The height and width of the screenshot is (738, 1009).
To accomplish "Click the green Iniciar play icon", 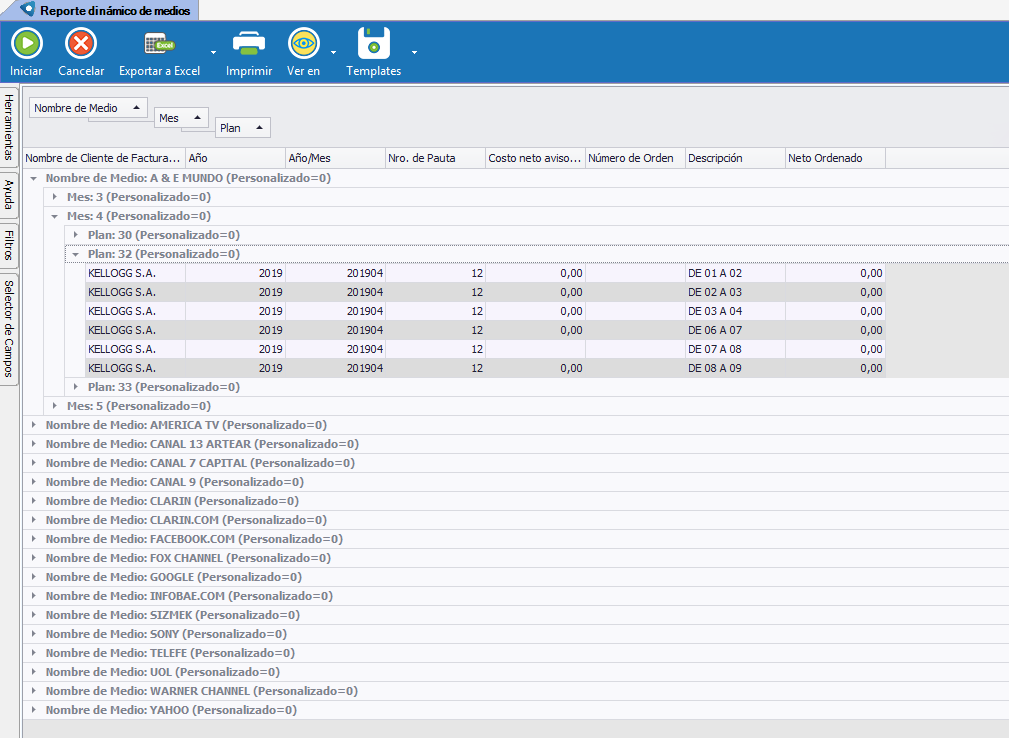I will pyautogui.click(x=26, y=44).
